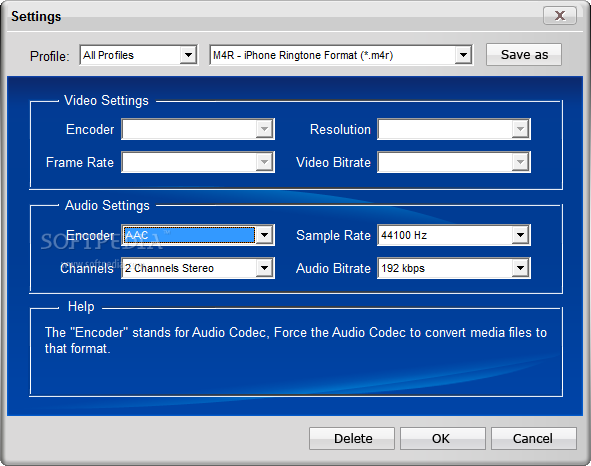
Task: Click the Save as button
Action: (524, 55)
